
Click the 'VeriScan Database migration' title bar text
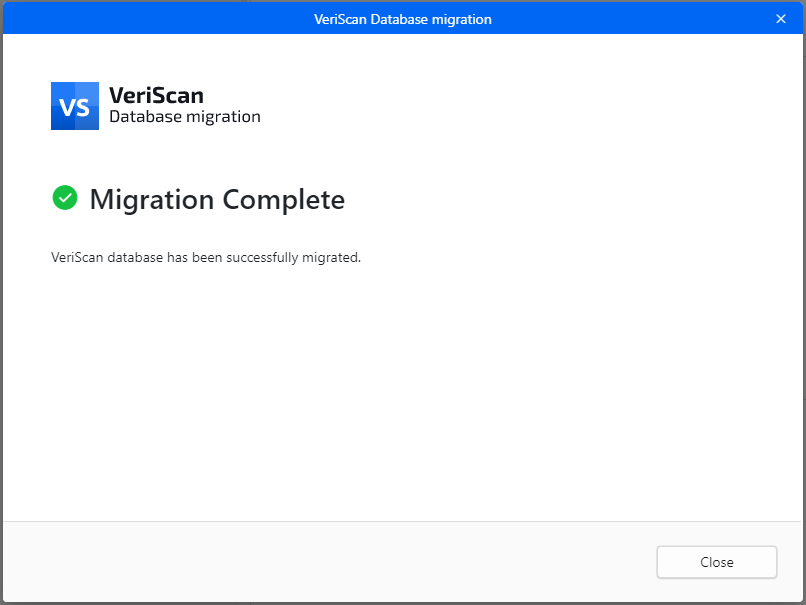403,19
